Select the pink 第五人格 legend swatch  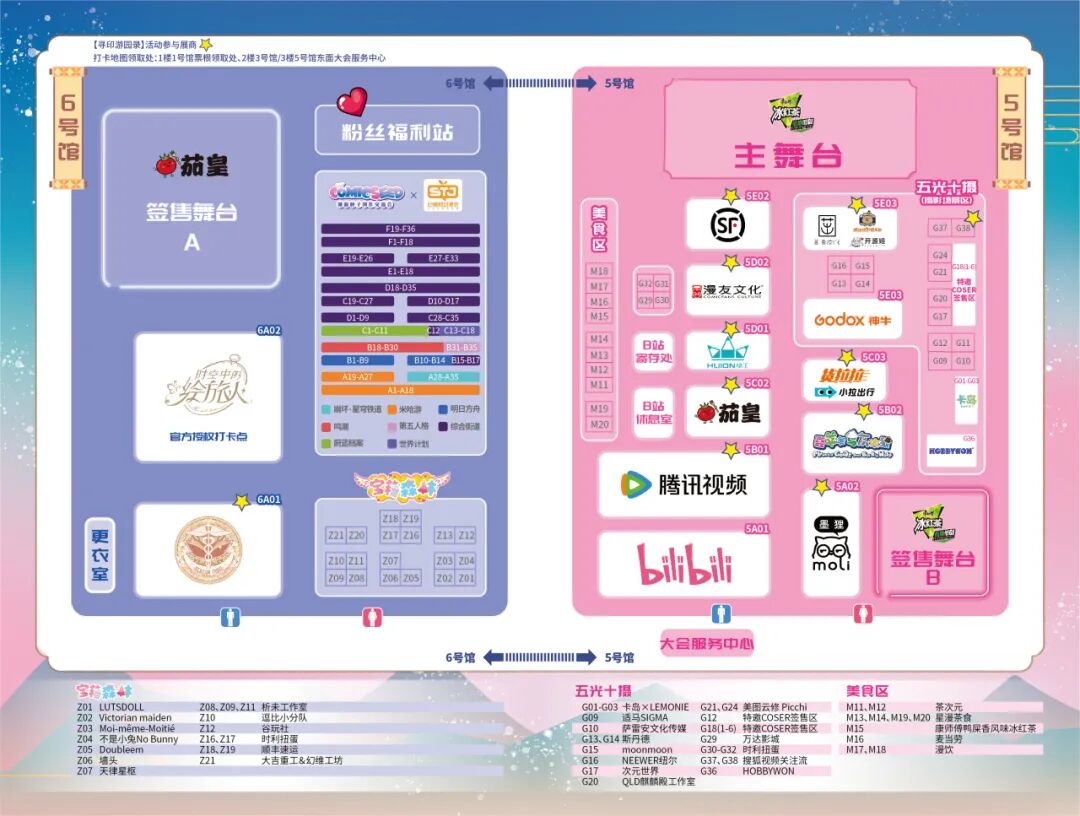click(x=392, y=426)
